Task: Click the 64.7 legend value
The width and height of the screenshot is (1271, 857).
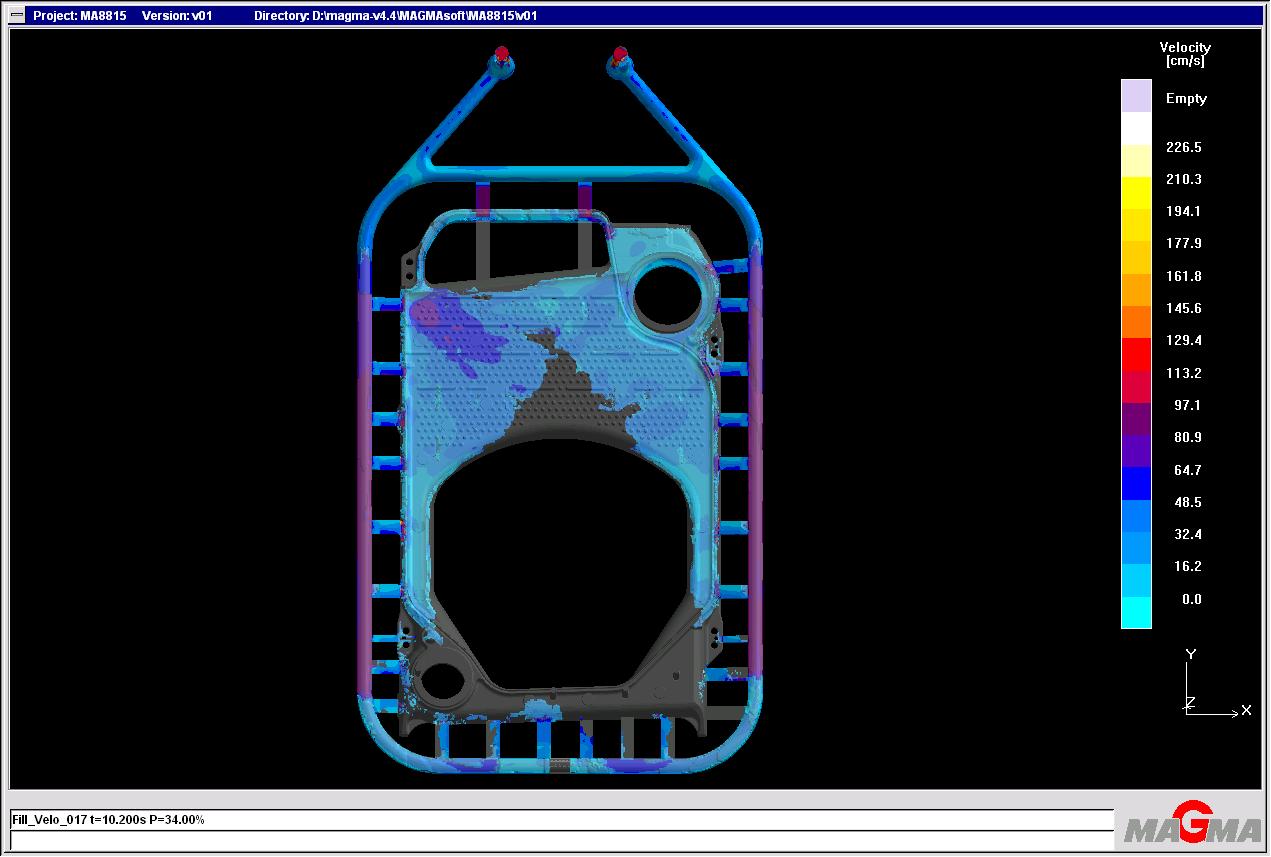Action: pos(1187,470)
